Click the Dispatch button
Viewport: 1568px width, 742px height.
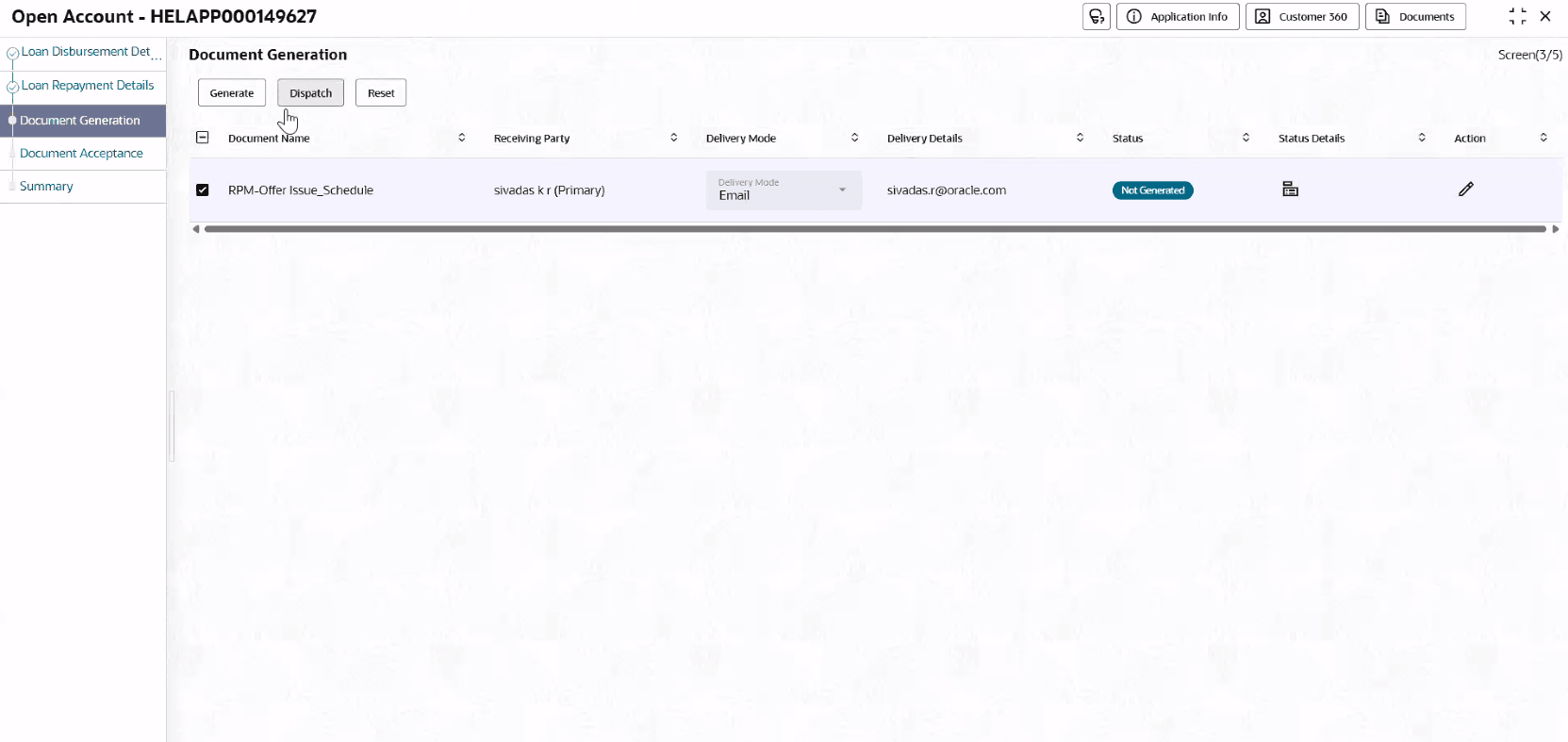tap(310, 92)
